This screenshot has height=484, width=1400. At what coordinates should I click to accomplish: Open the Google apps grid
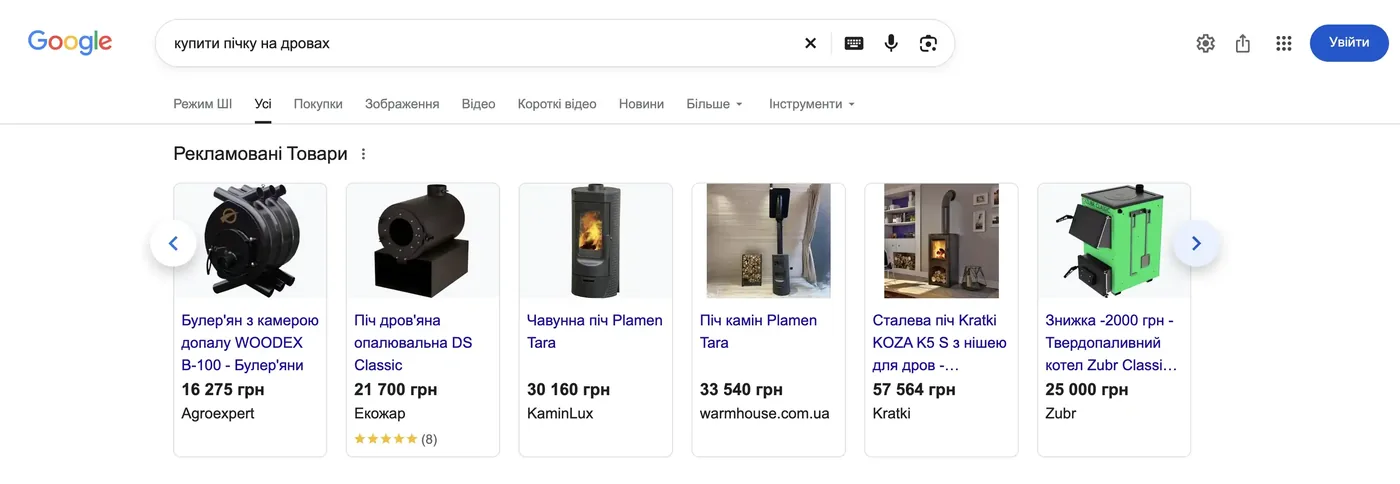1284,43
